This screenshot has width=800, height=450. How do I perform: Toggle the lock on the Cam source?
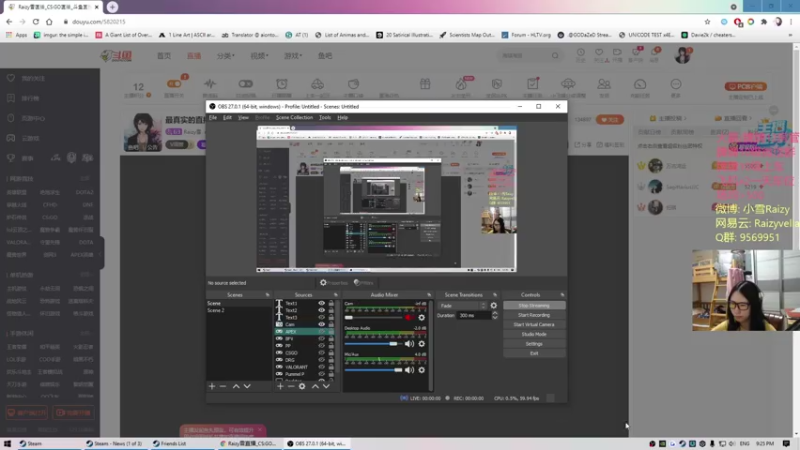pos(331,324)
